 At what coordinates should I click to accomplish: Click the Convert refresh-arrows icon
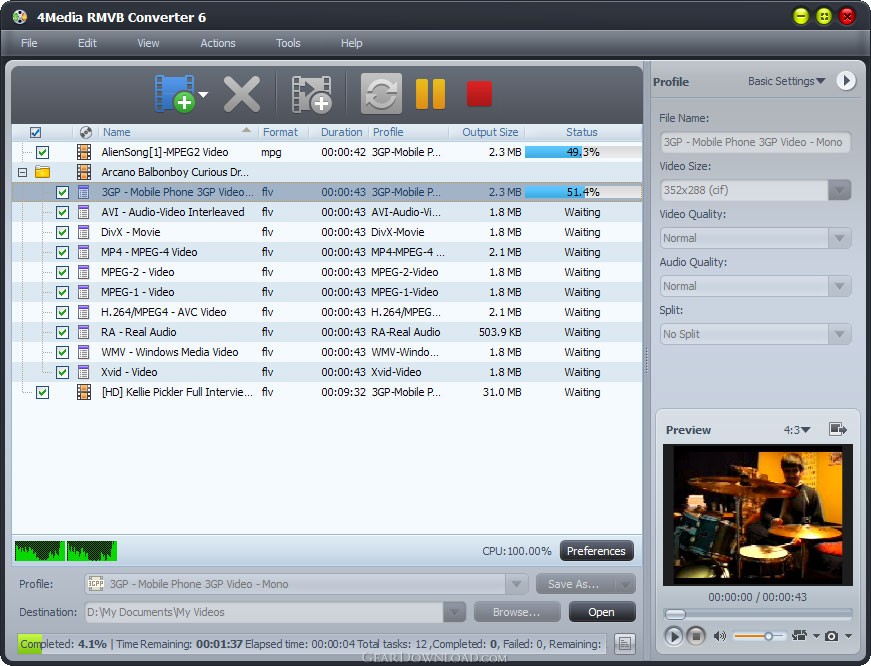(x=381, y=93)
